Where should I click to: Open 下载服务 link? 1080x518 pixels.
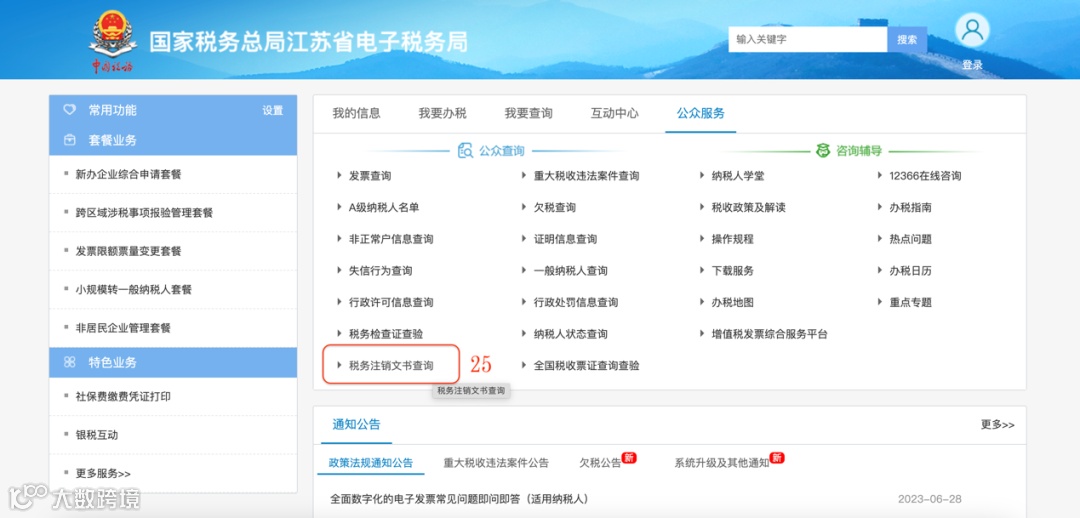732,271
